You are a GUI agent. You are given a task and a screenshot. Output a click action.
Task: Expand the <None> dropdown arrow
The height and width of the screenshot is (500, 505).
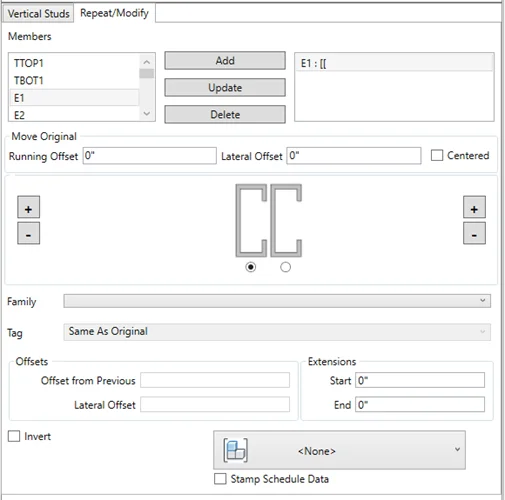pos(457,450)
